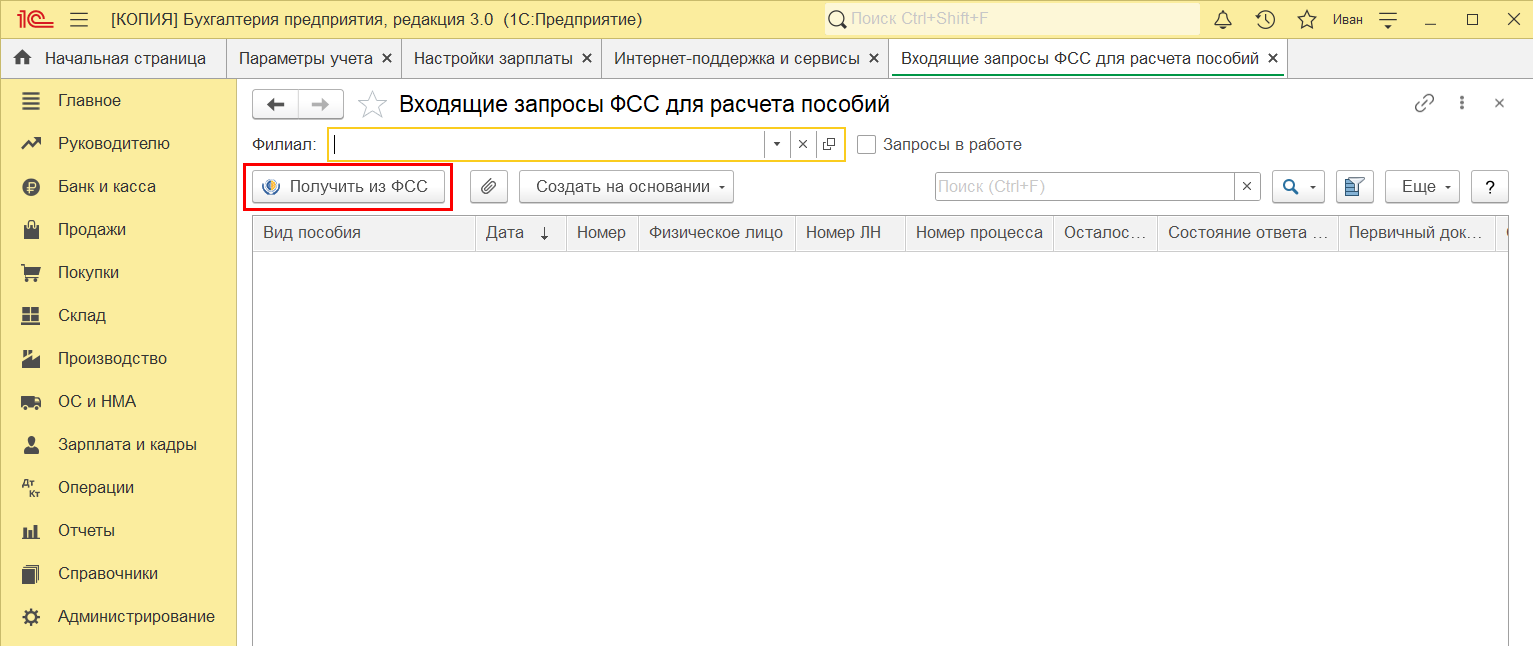Screen dimensions: 1533x646
Task: Click the notifications bell icon
Action: click(x=1223, y=20)
